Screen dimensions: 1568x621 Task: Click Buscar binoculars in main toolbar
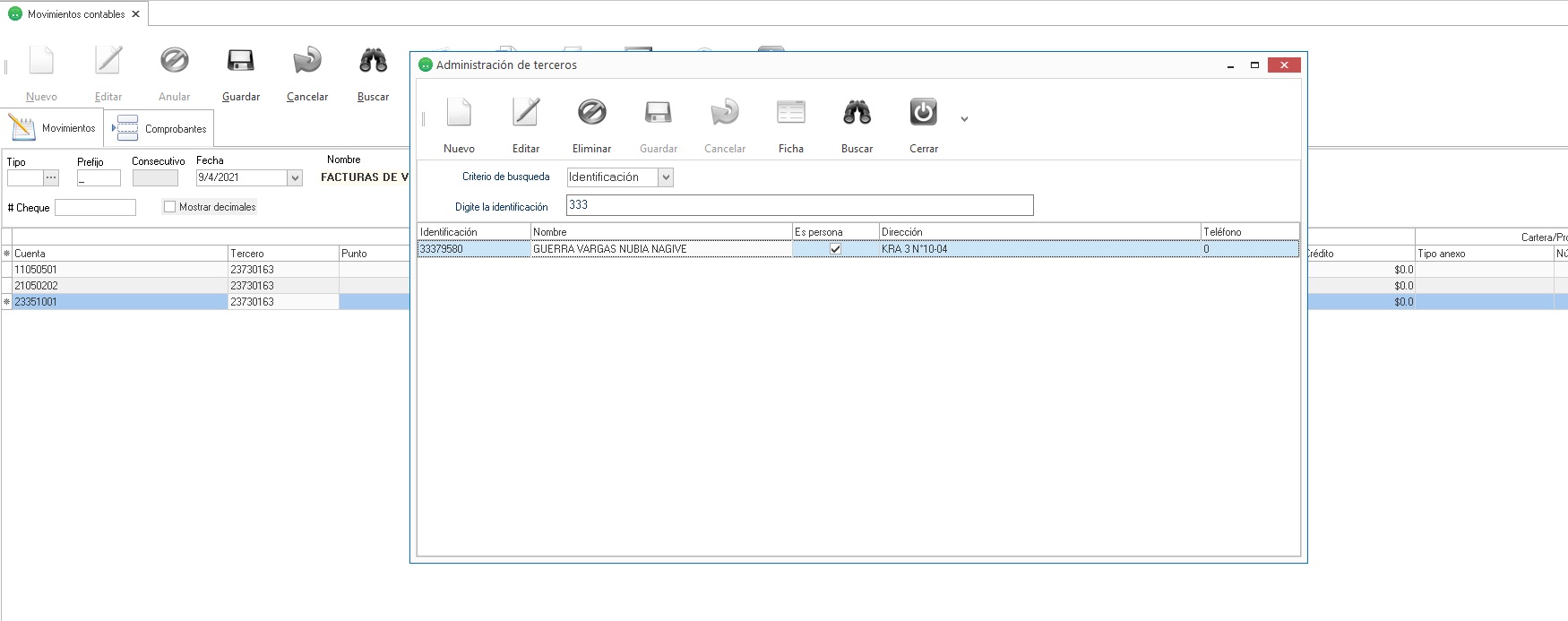(373, 61)
